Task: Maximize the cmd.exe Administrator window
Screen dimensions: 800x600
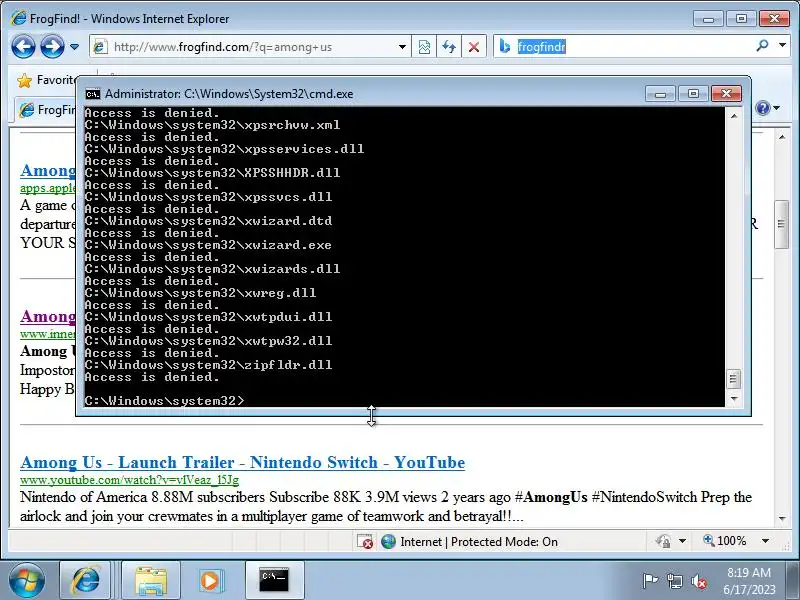Action: 693,94
